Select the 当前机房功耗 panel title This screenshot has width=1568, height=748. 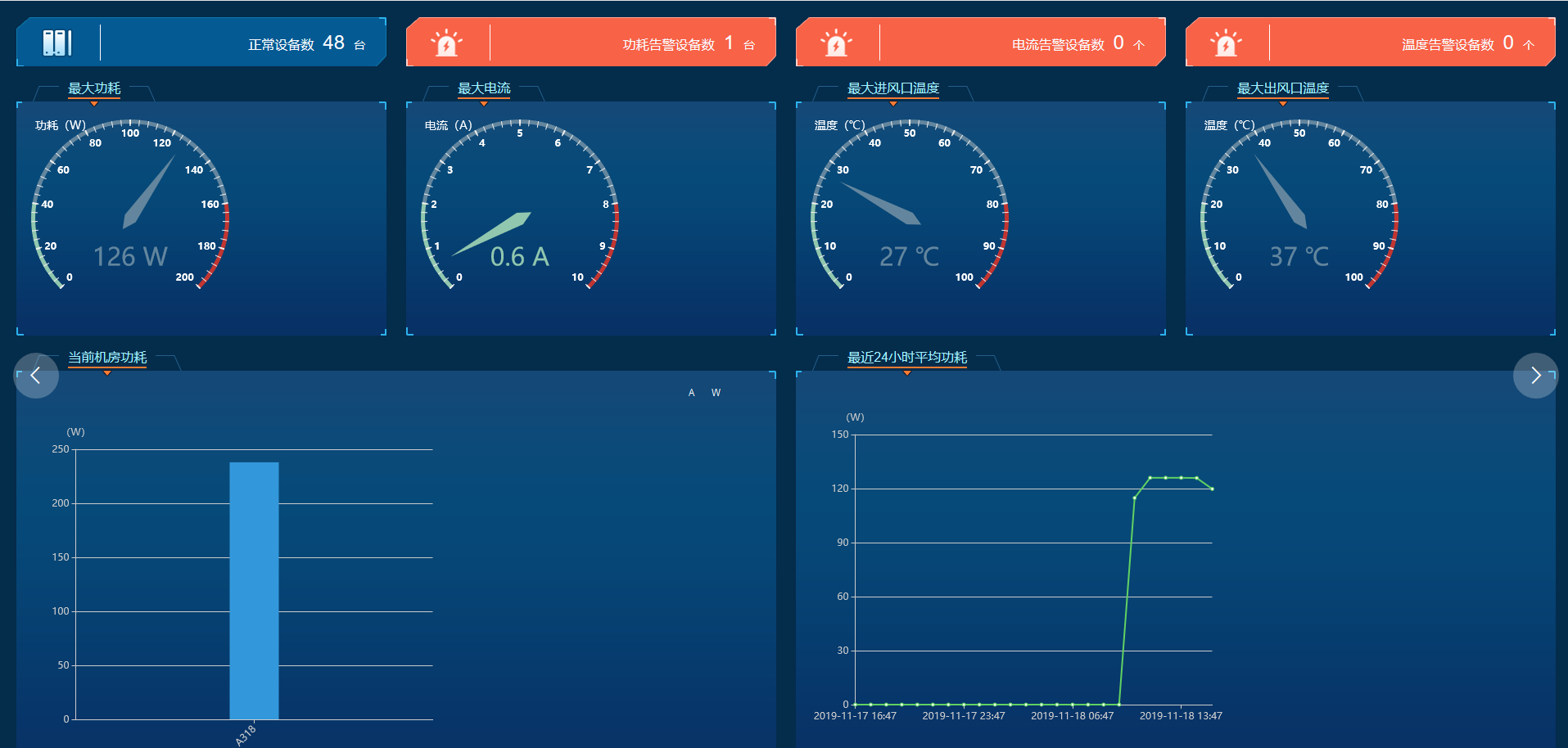click(x=107, y=358)
